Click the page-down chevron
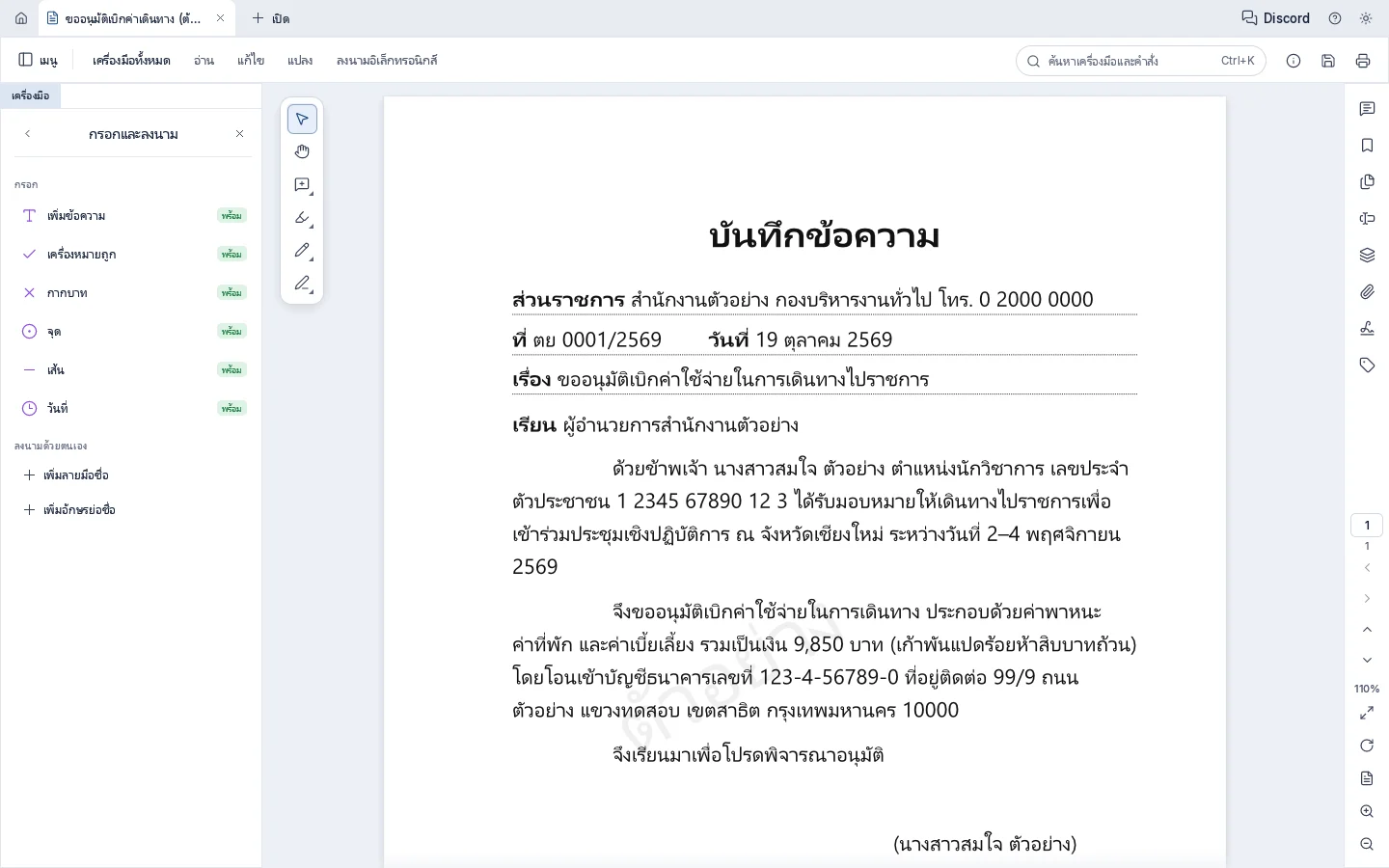 pyautogui.click(x=1367, y=661)
